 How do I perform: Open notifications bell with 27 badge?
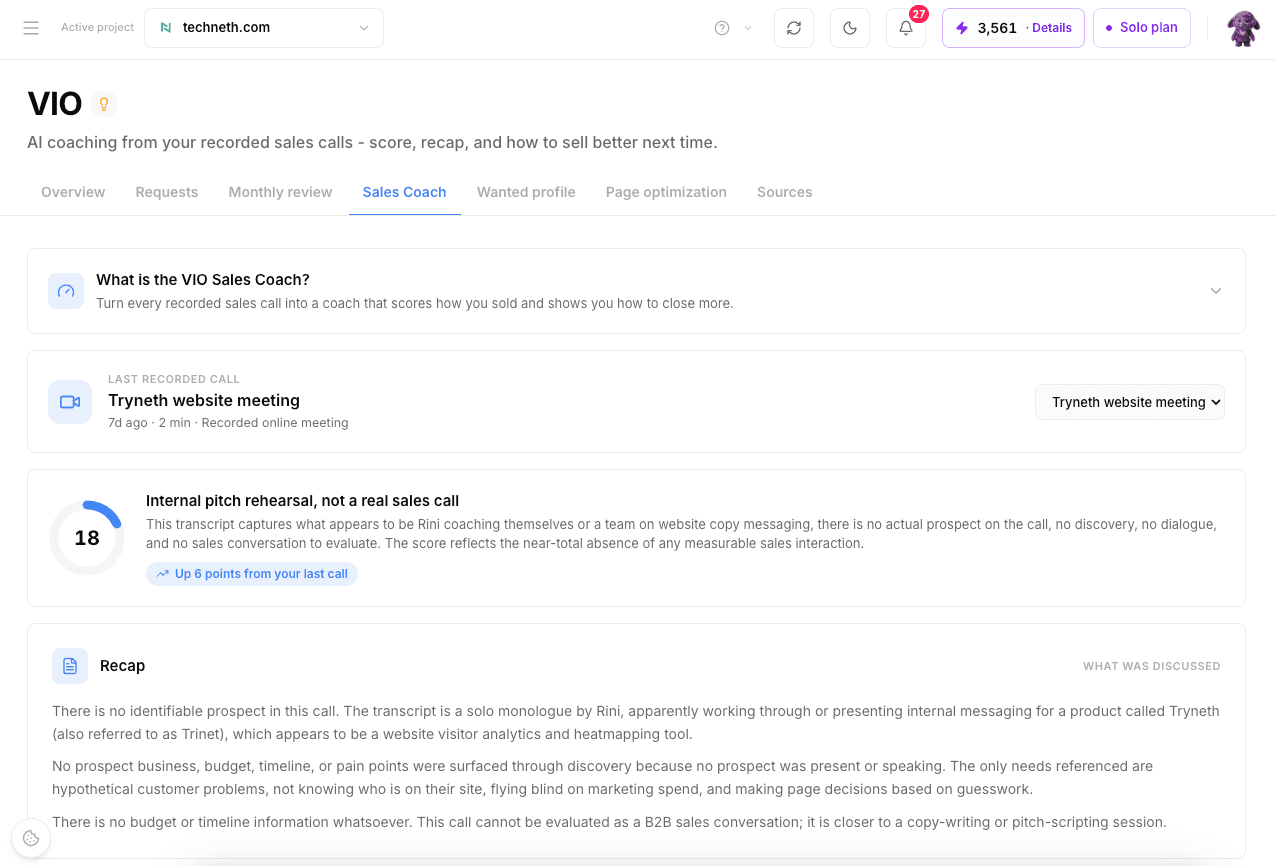(906, 28)
